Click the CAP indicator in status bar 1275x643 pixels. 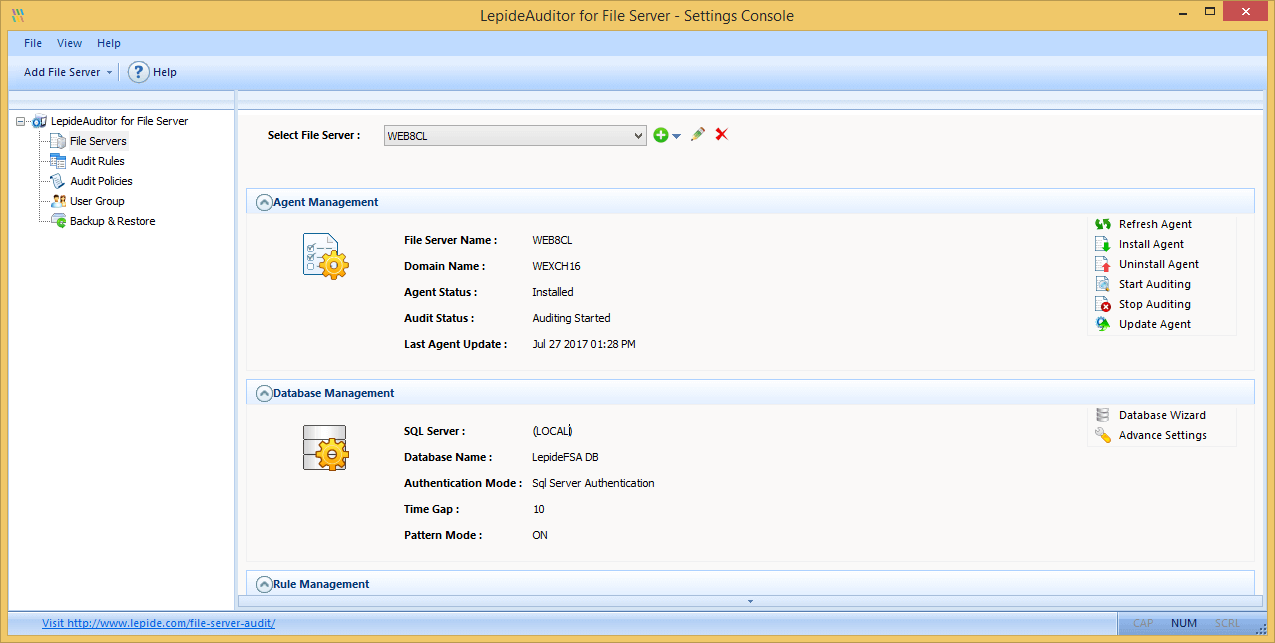pyautogui.click(x=1142, y=623)
